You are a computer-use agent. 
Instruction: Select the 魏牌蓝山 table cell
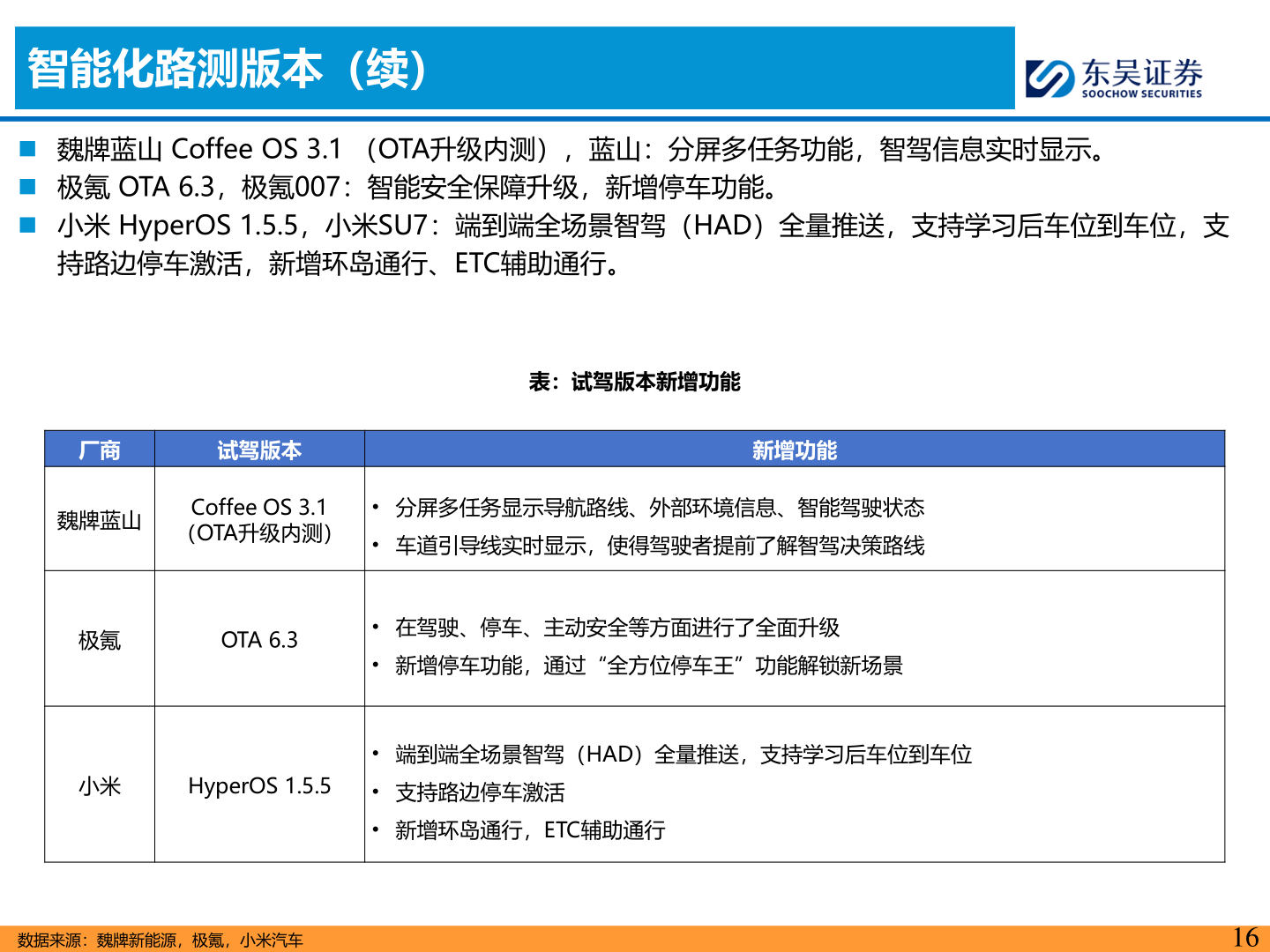click(100, 520)
